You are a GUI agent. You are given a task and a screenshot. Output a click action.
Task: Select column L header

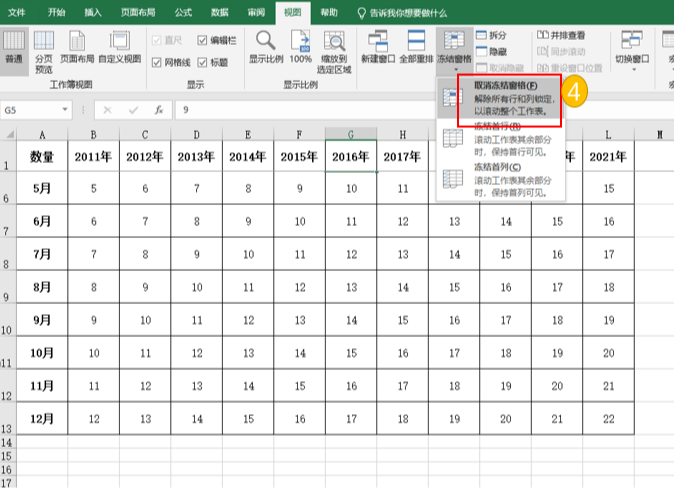point(609,135)
